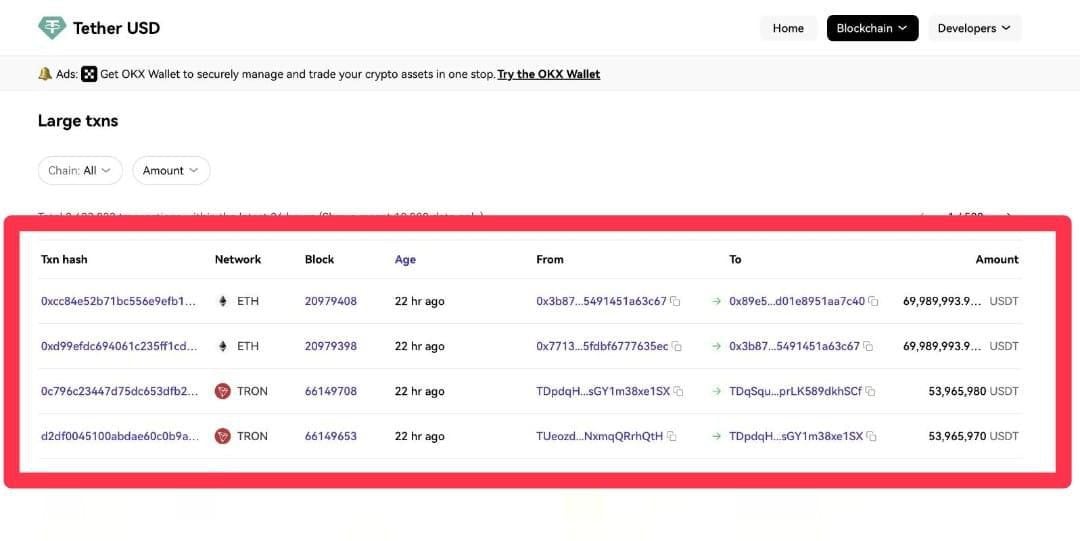Click the Try the OKX Wallet link
1080x541 pixels.
(x=549, y=74)
